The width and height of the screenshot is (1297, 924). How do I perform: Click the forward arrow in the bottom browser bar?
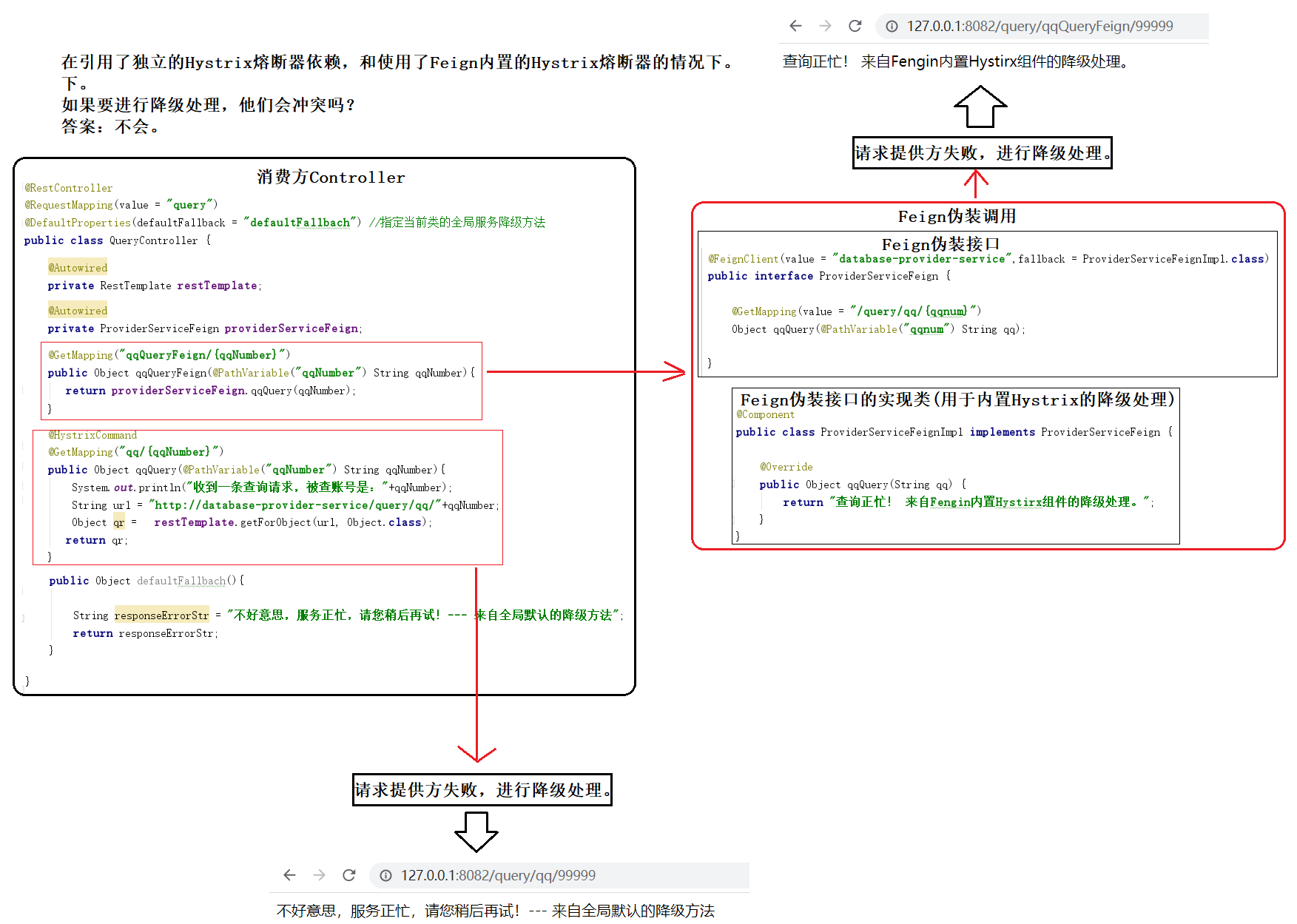click(319, 875)
